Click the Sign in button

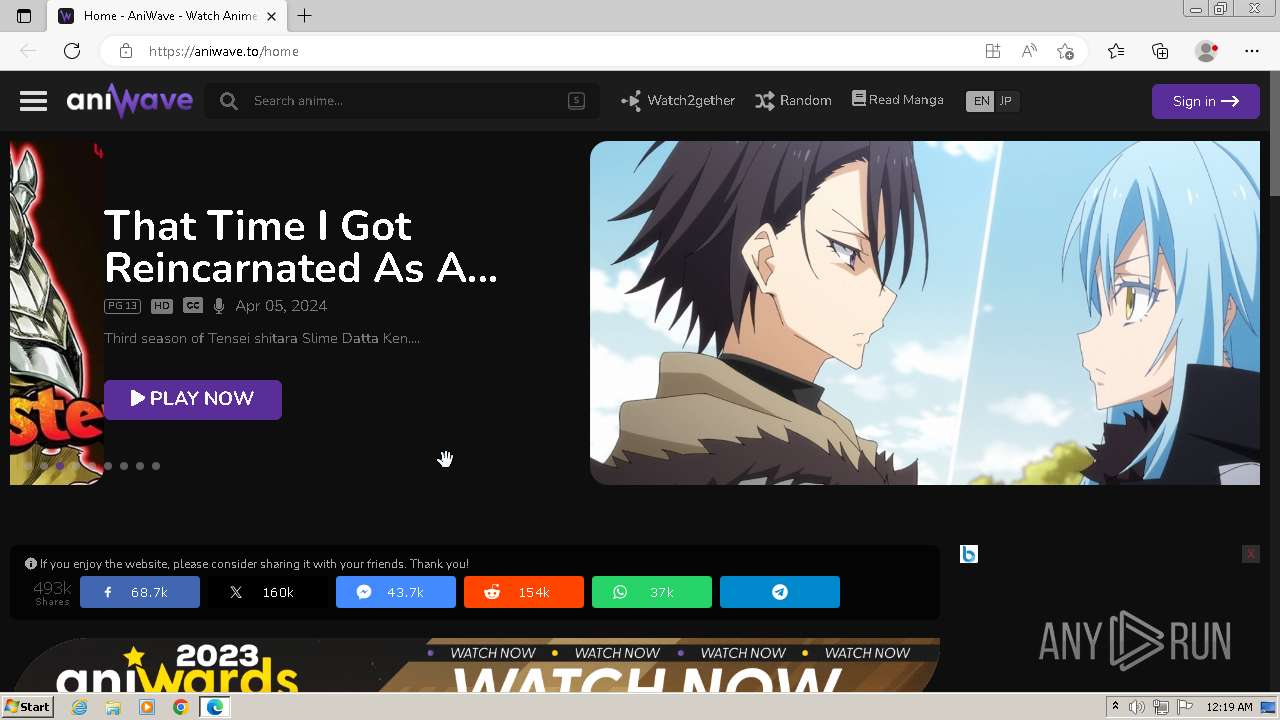click(x=1205, y=101)
